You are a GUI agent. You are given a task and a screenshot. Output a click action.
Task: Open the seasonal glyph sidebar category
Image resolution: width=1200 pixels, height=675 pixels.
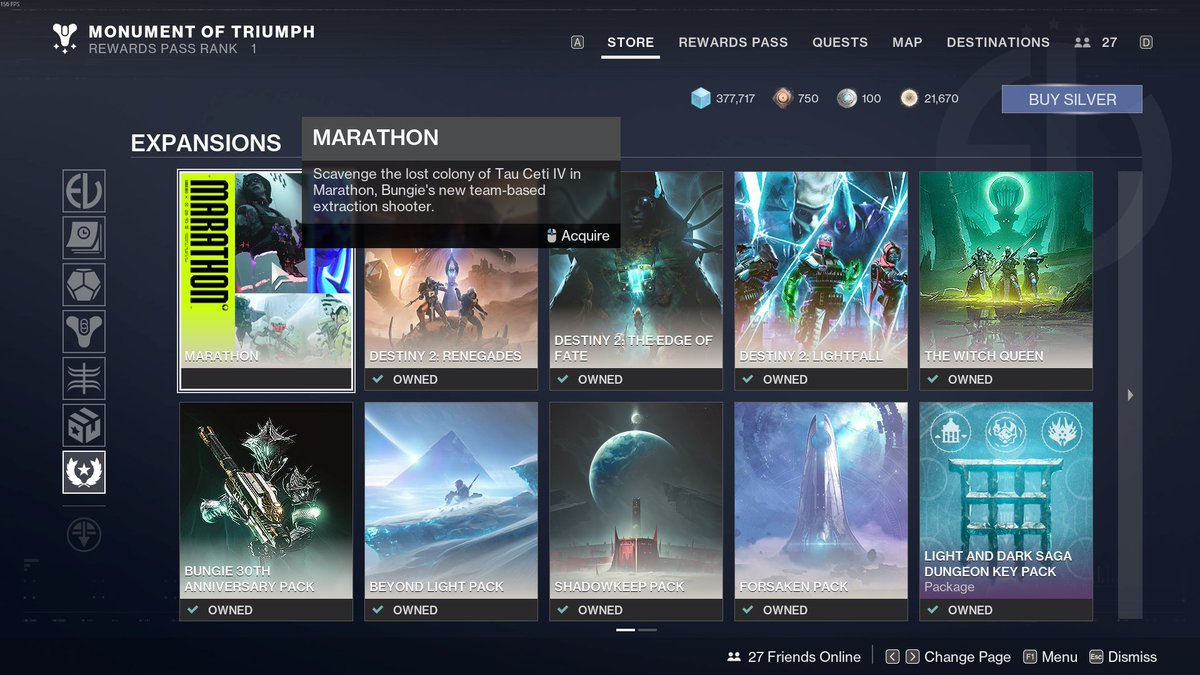click(84, 378)
